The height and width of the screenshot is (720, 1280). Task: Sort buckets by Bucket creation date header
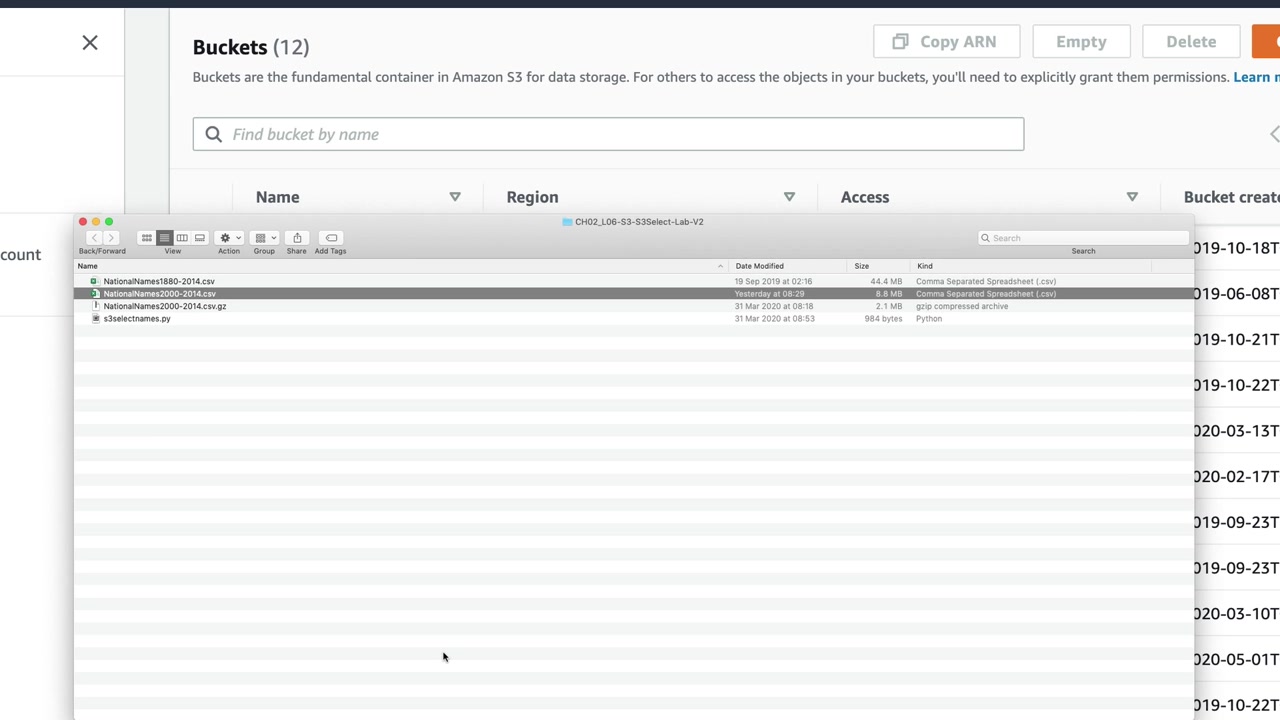coord(1231,197)
